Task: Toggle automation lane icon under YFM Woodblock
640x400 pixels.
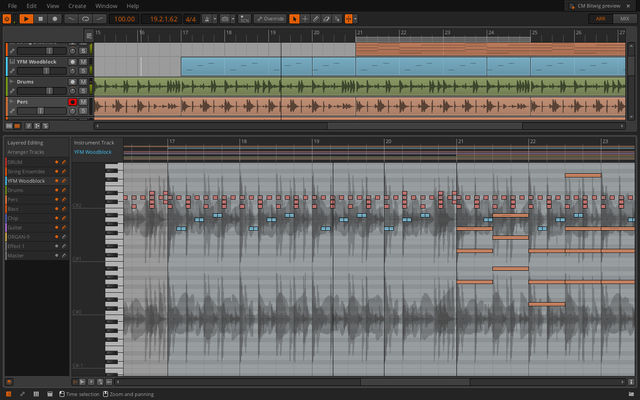Action: coord(12,71)
